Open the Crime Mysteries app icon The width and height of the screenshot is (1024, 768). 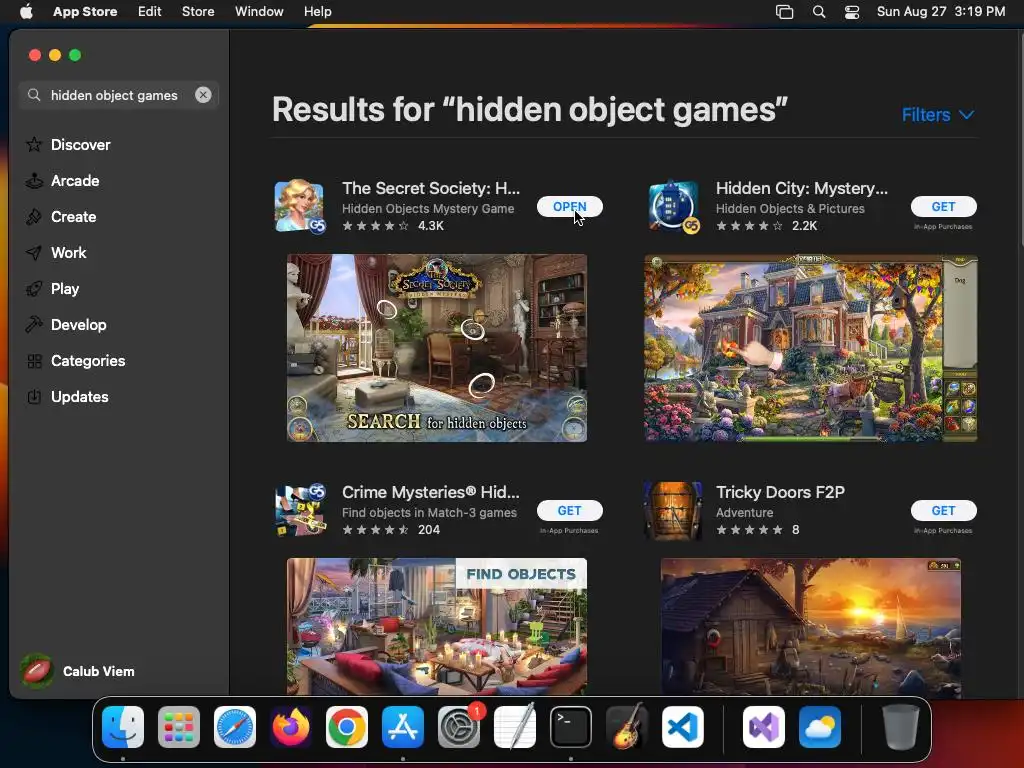(300, 510)
